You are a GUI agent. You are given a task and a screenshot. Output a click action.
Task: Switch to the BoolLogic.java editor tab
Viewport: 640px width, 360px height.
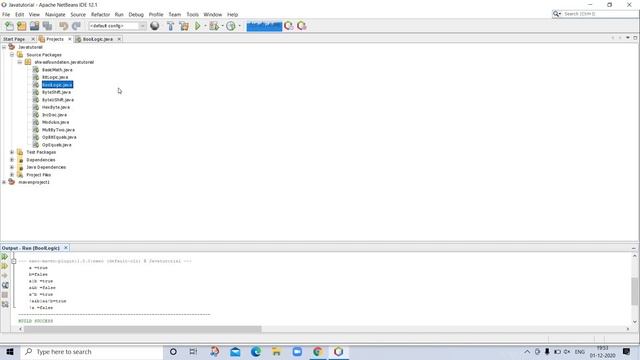[98, 39]
